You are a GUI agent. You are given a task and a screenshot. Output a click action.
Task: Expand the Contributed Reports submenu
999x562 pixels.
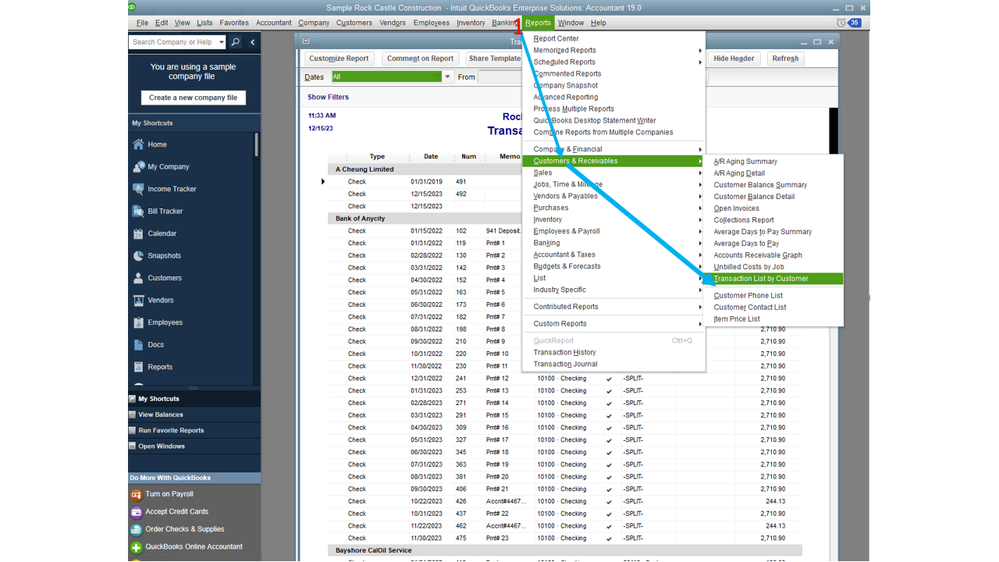700,307
